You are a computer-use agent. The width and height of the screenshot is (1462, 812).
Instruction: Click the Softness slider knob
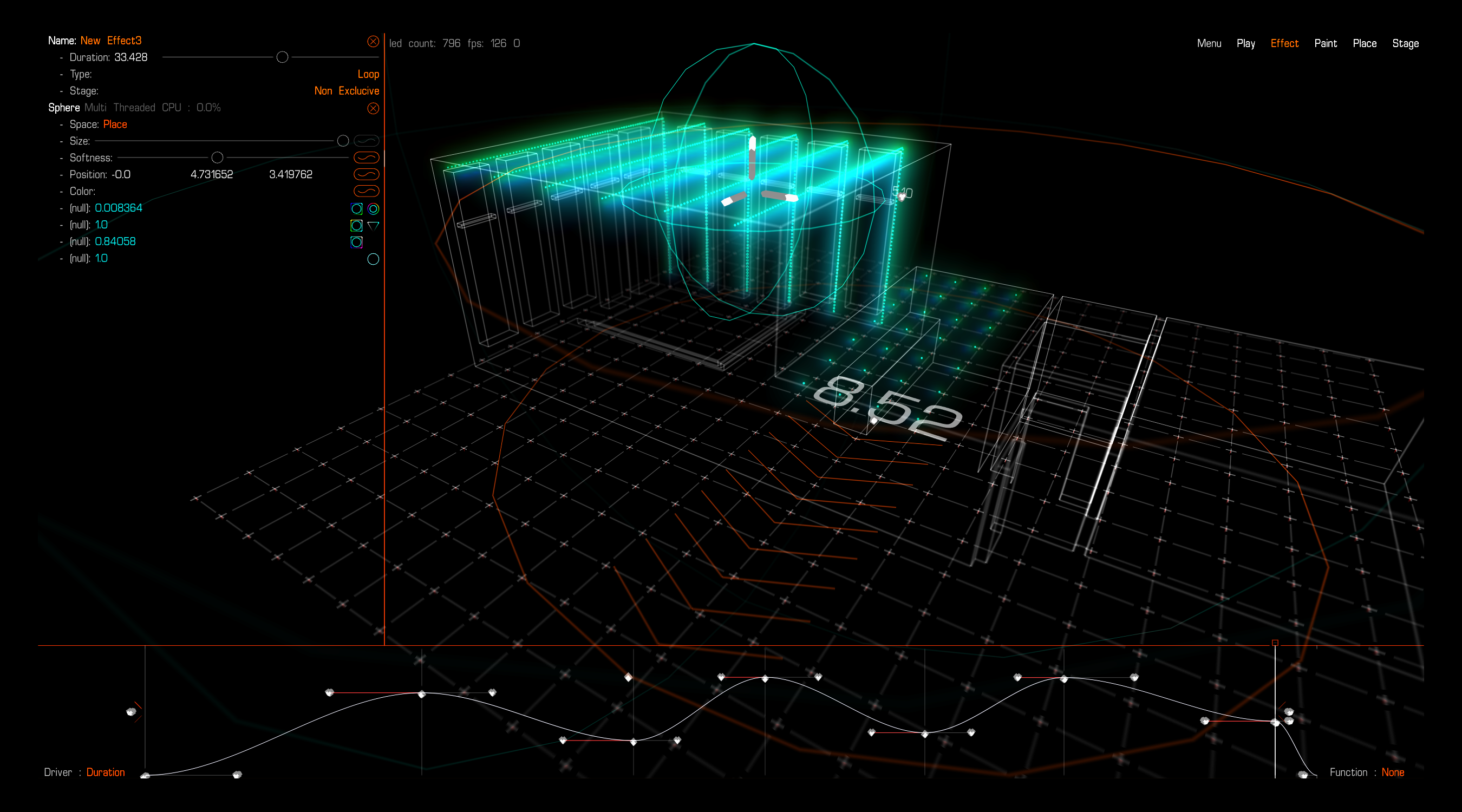pyautogui.click(x=217, y=158)
